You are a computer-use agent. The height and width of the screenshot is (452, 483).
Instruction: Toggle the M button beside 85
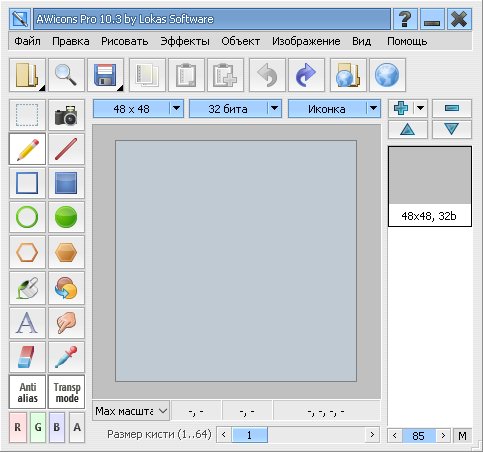coord(462,436)
